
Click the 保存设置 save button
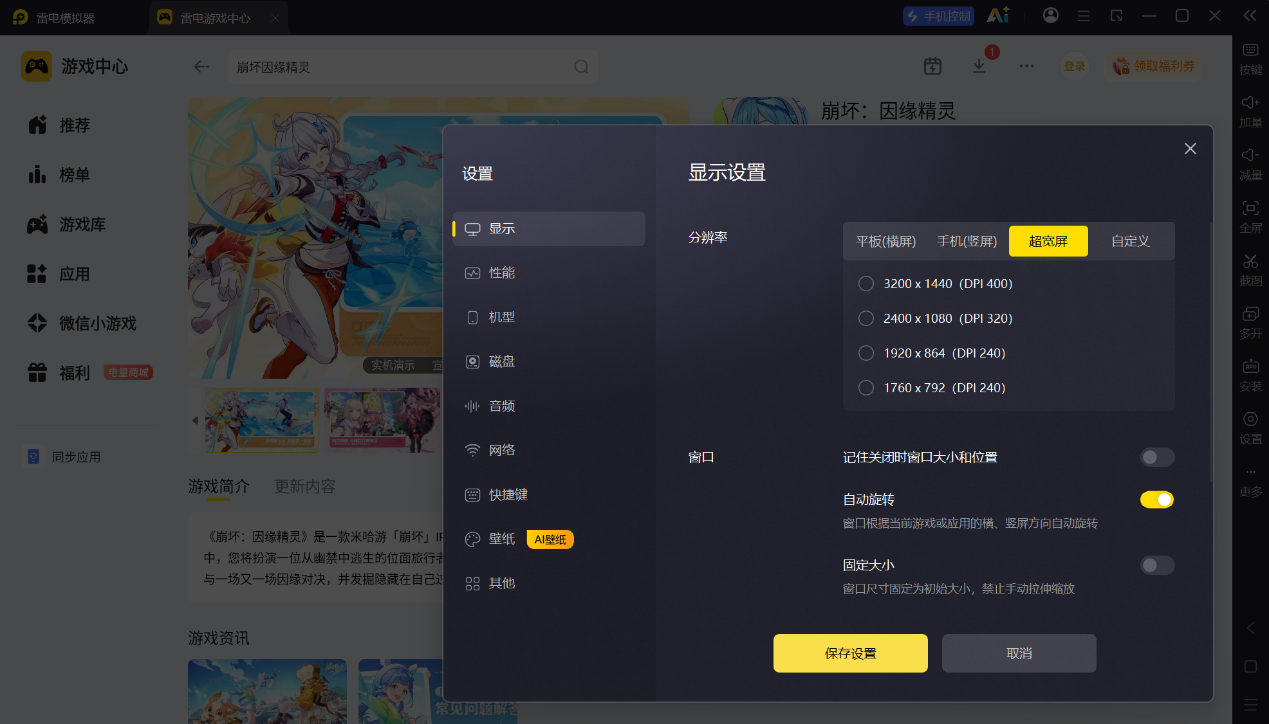(x=850, y=653)
